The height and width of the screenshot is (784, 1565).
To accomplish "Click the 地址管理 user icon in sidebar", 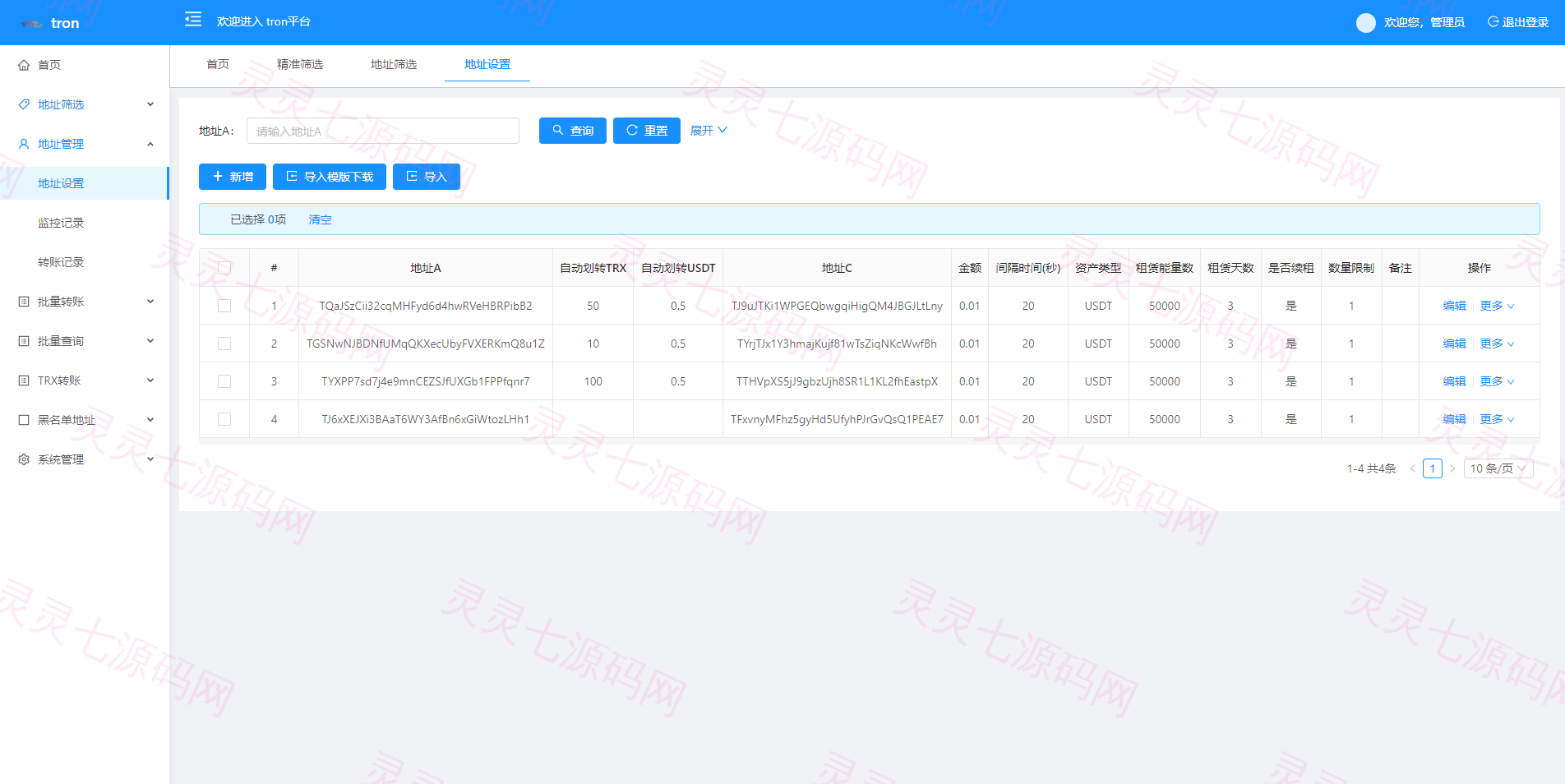I will point(24,144).
